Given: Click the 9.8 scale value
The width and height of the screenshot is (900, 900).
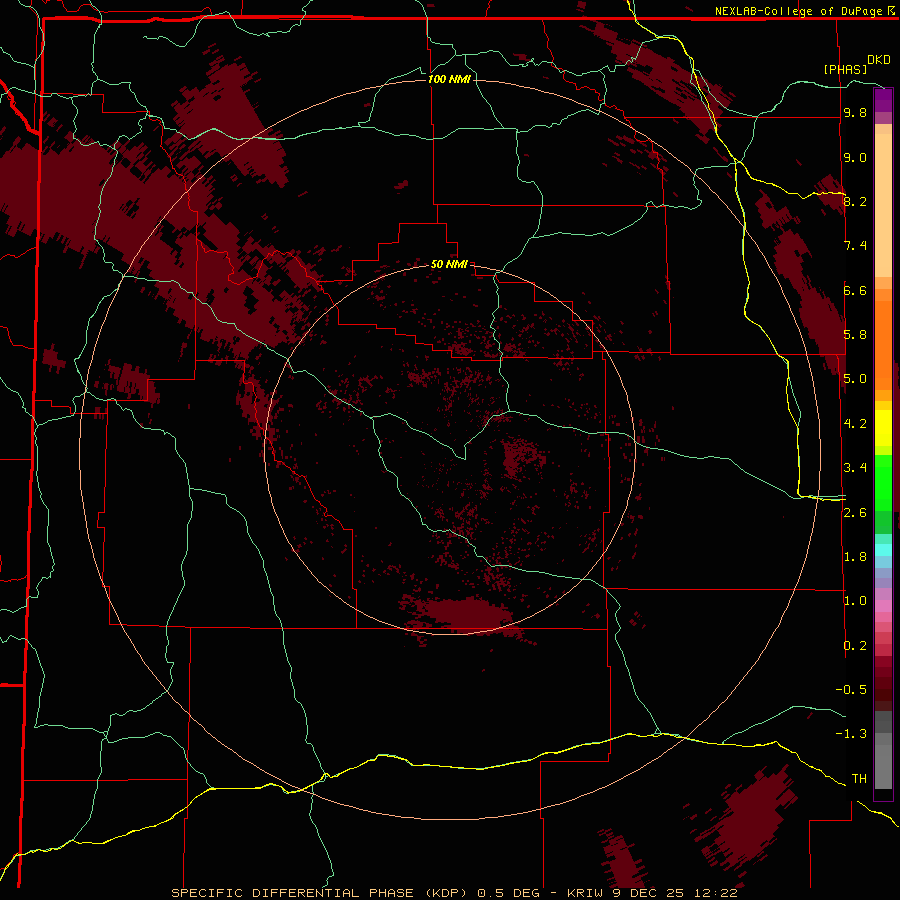Looking at the screenshot, I should click(855, 112).
